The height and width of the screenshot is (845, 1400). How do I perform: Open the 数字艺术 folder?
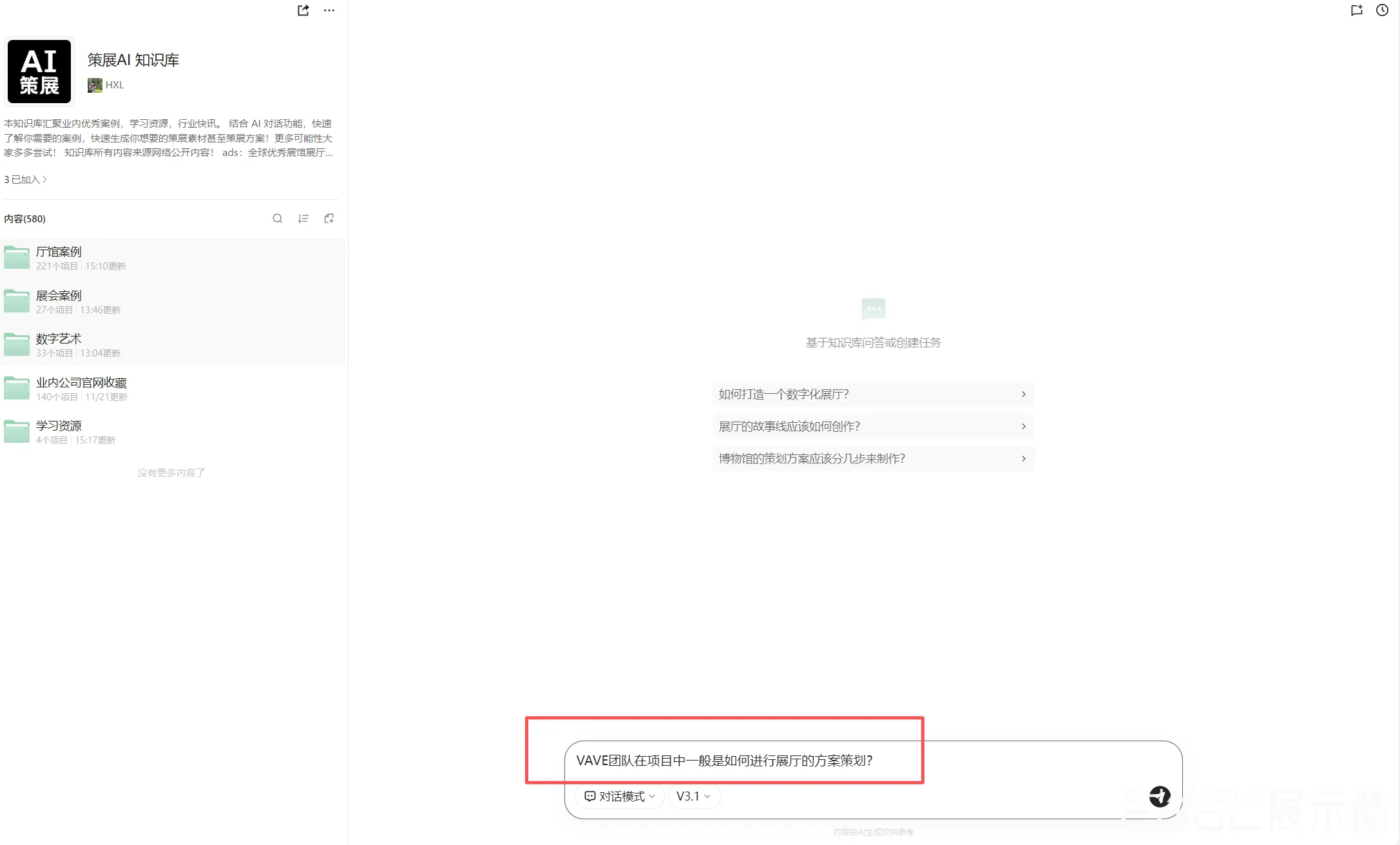click(x=59, y=339)
